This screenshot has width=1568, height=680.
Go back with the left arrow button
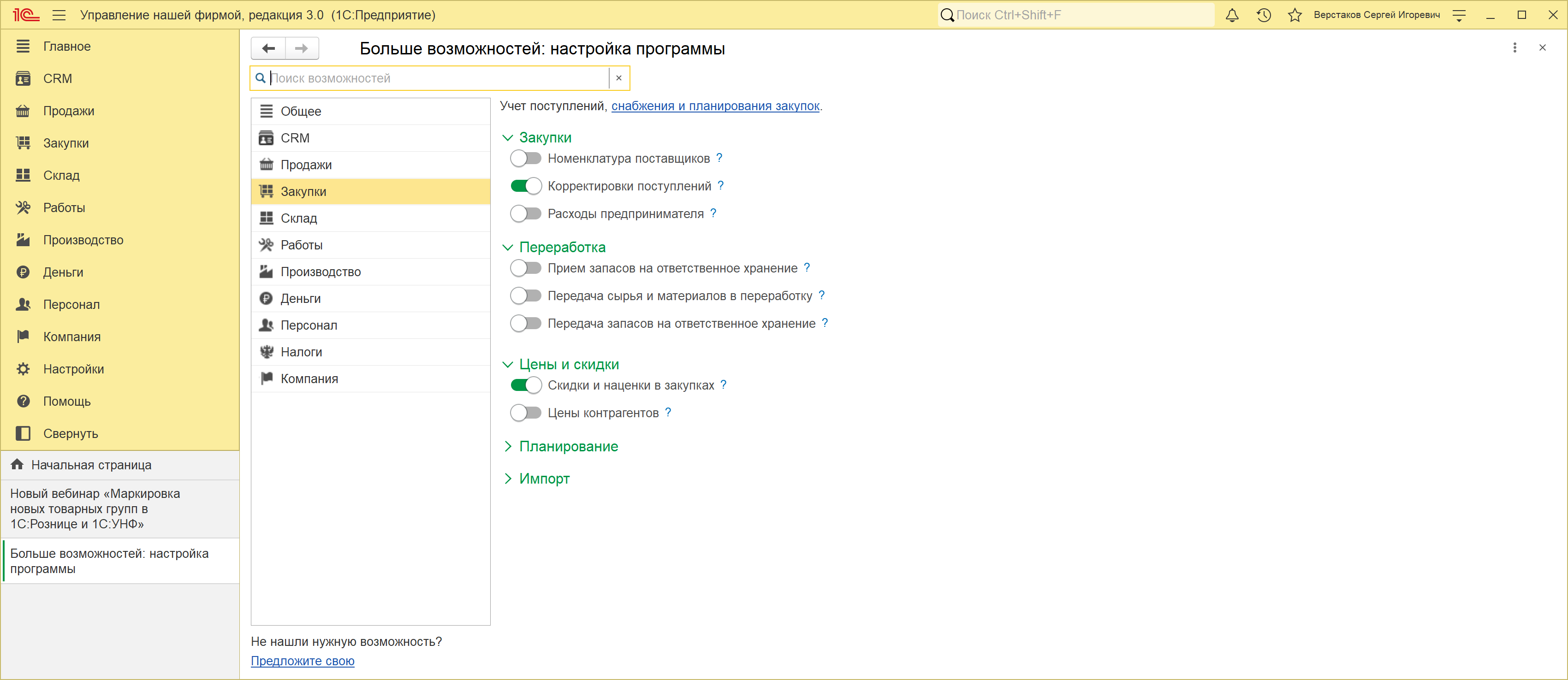268,48
